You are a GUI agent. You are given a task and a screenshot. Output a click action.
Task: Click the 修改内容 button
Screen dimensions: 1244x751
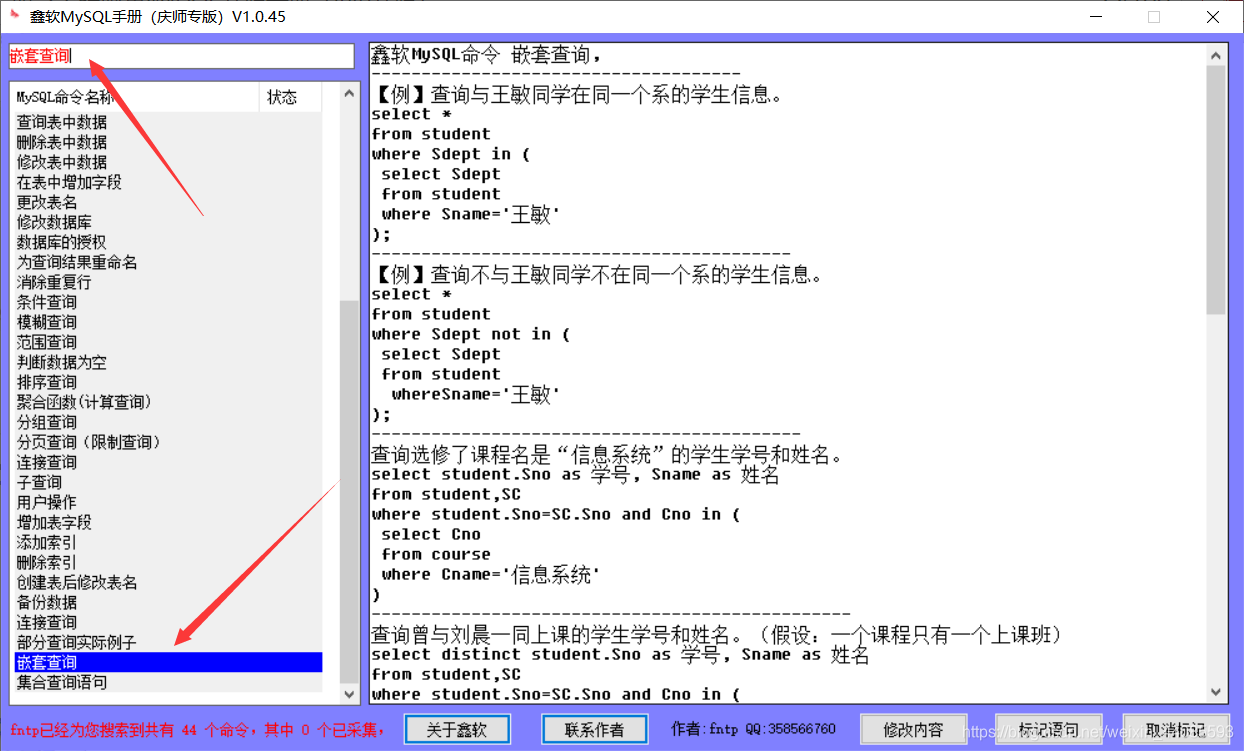[914, 730]
